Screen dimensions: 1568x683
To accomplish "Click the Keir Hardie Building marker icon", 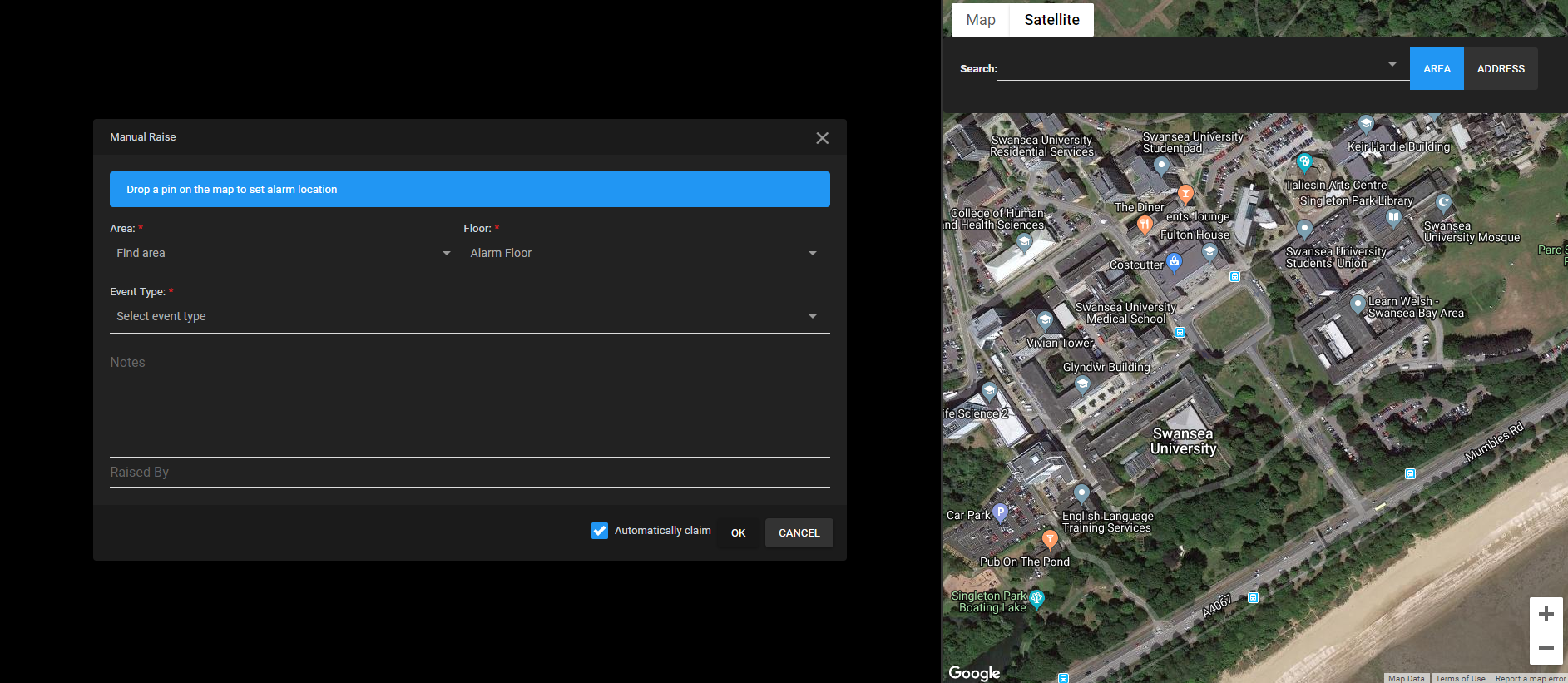I will point(1366,125).
